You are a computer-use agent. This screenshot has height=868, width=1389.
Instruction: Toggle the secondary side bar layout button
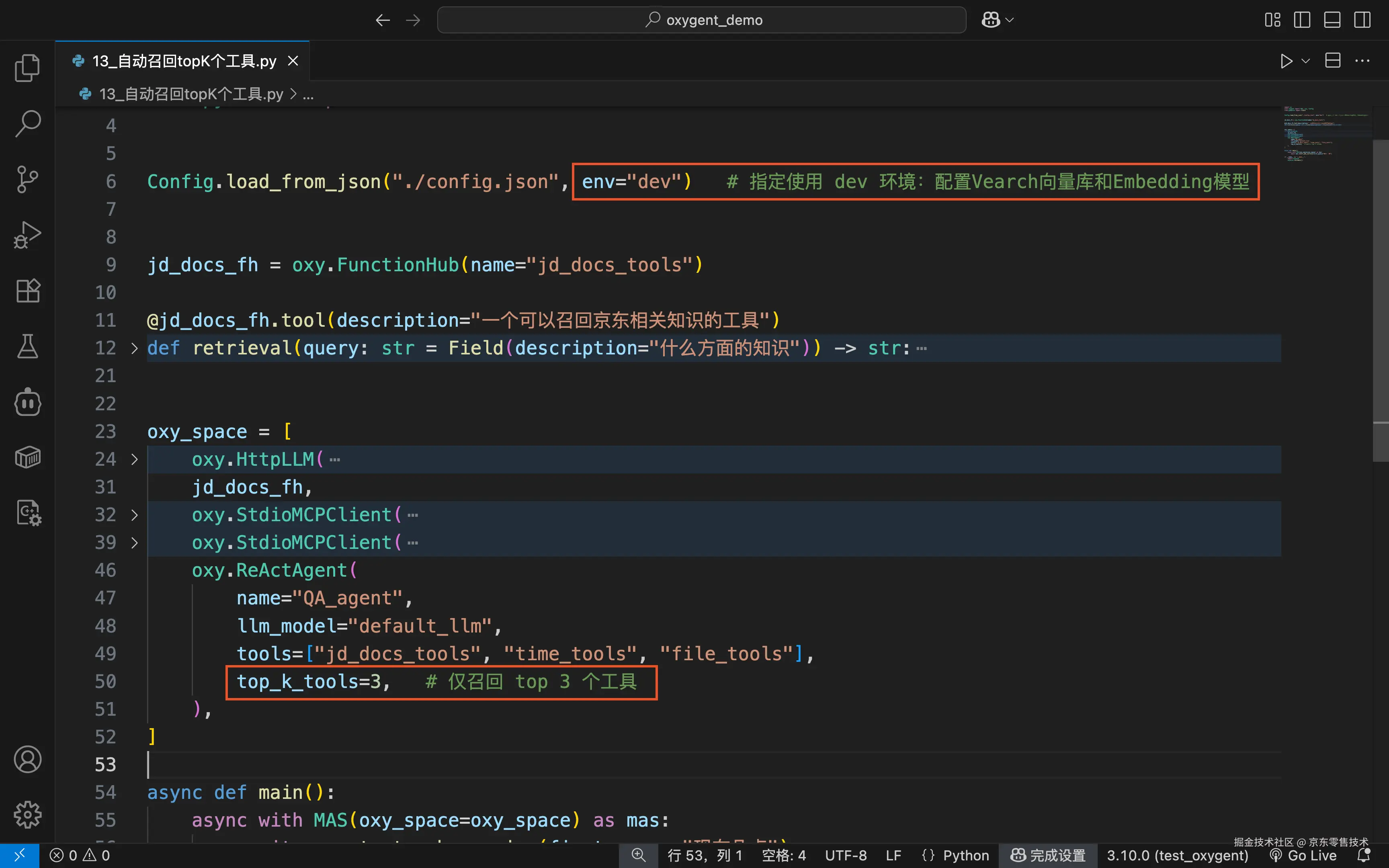pos(1362,20)
